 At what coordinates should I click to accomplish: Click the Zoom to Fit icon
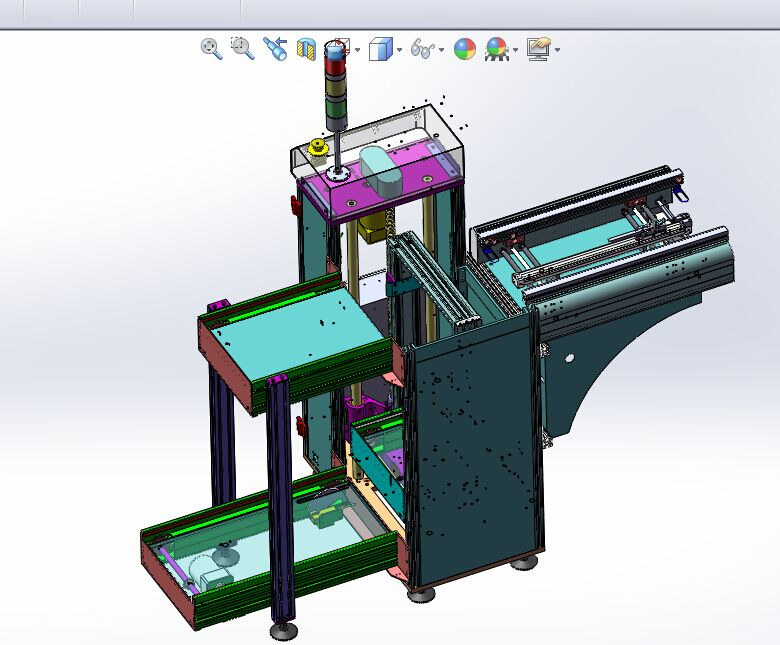[211, 49]
